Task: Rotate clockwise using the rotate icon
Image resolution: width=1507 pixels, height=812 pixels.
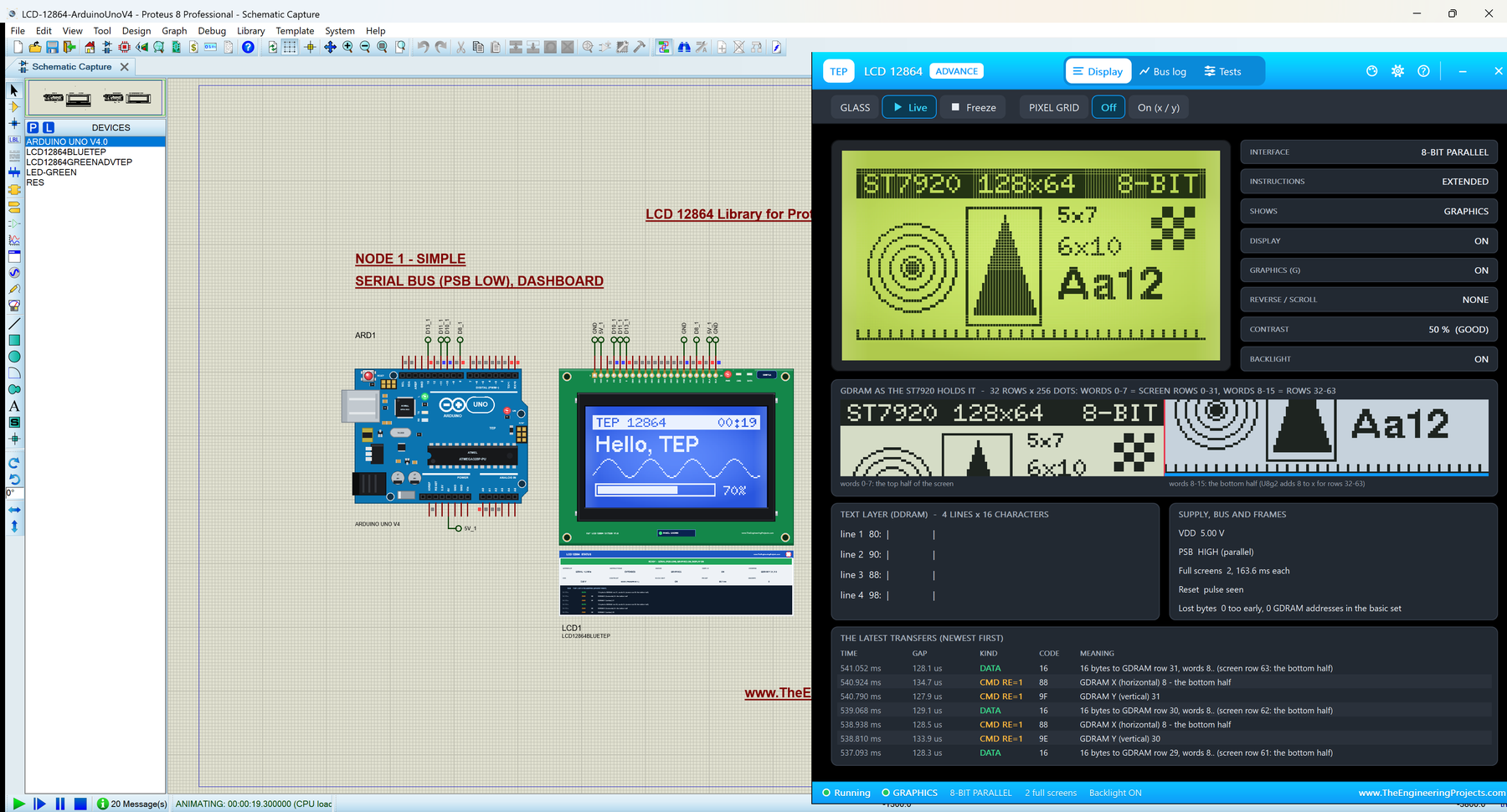Action: click(x=14, y=463)
